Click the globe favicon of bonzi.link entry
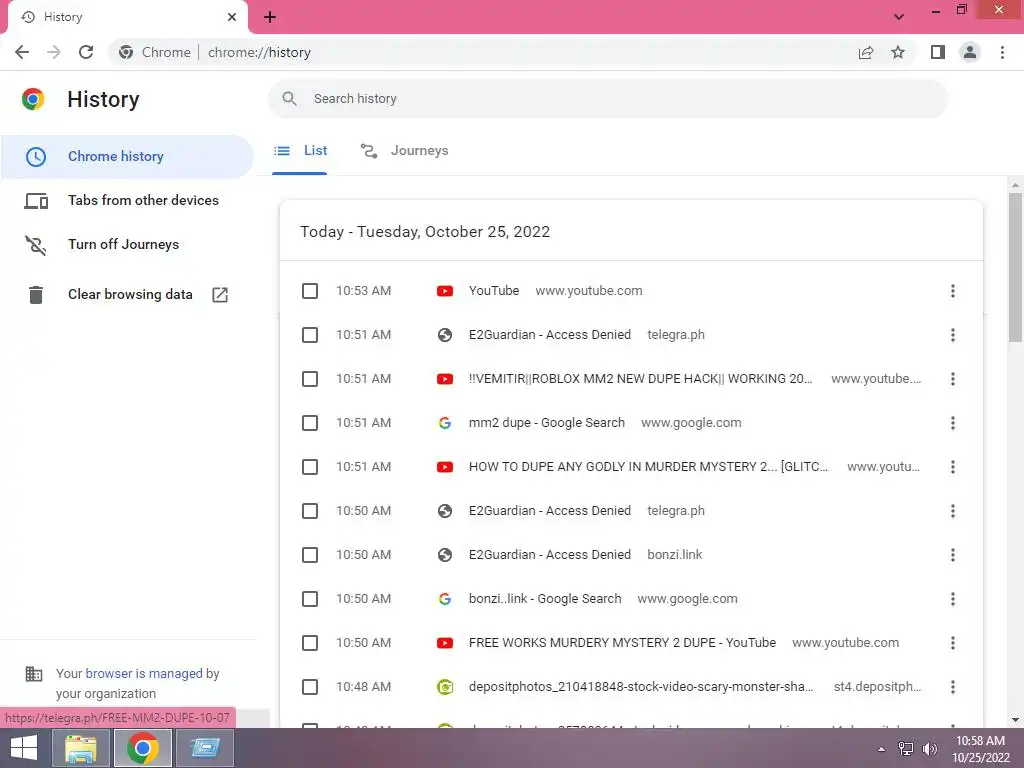The image size is (1024, 768). pyautogui.click(x=445, y=555)
